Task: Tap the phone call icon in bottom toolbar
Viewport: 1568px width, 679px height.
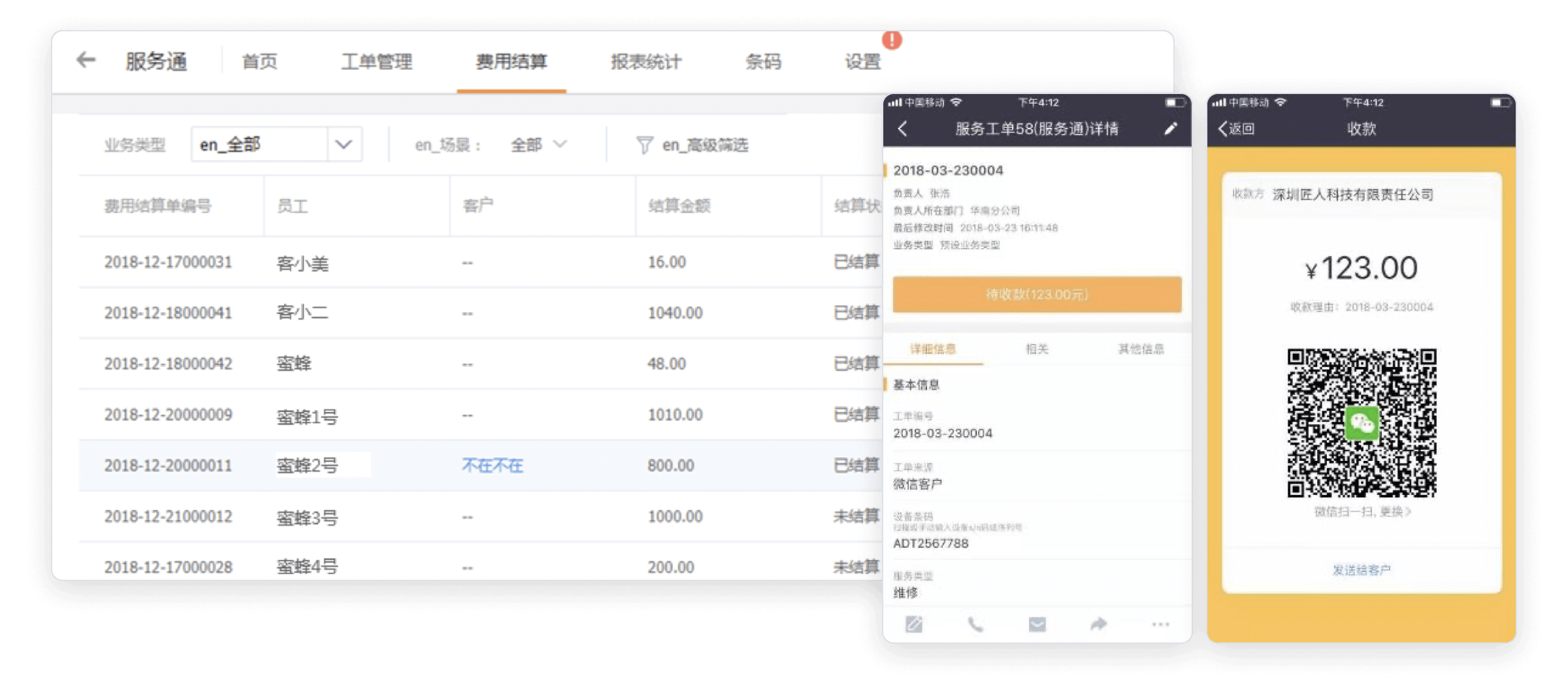Action: click(975, 625)
